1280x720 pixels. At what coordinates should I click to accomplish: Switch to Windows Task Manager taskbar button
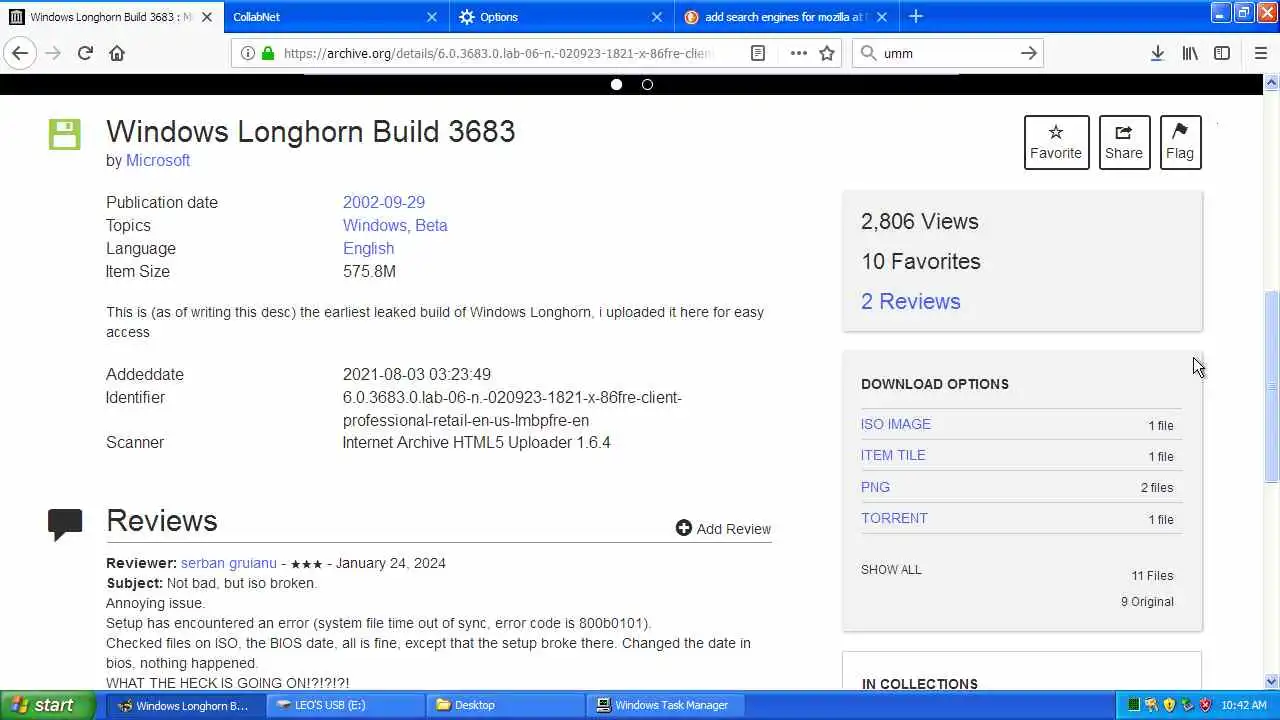coord(665,705)
